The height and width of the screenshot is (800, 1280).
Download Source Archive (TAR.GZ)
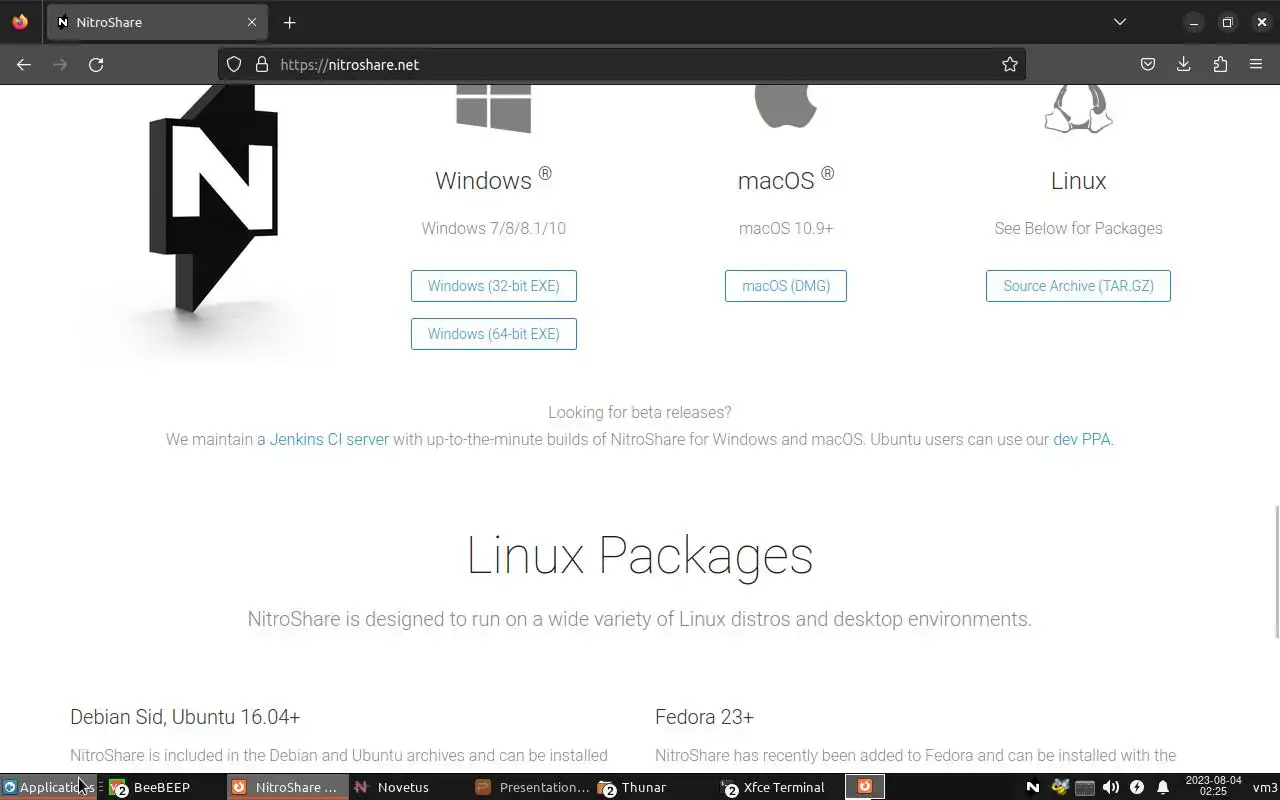1078,286
